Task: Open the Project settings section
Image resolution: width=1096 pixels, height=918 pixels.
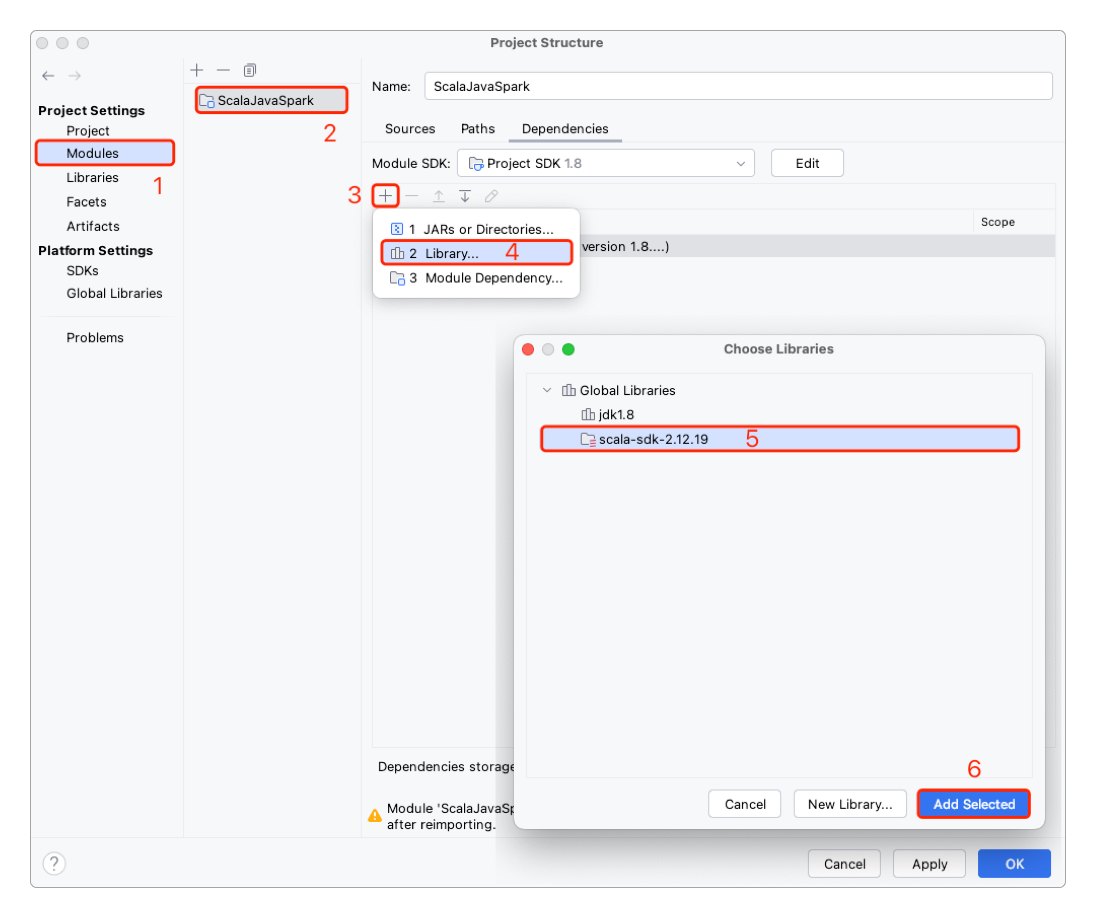Action: click(87, 131)
